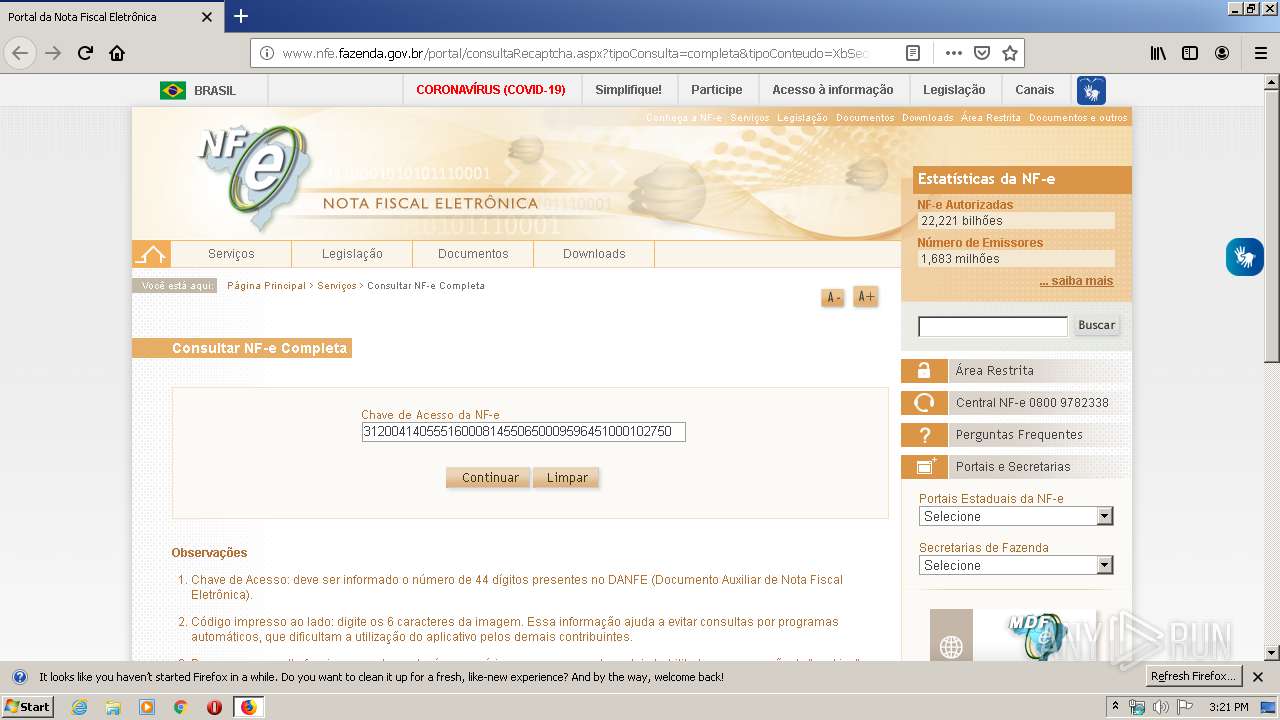The width and height of the screenshot is (1280, 720).
Task: Click the Continuar button
Action: click(488, 478)
